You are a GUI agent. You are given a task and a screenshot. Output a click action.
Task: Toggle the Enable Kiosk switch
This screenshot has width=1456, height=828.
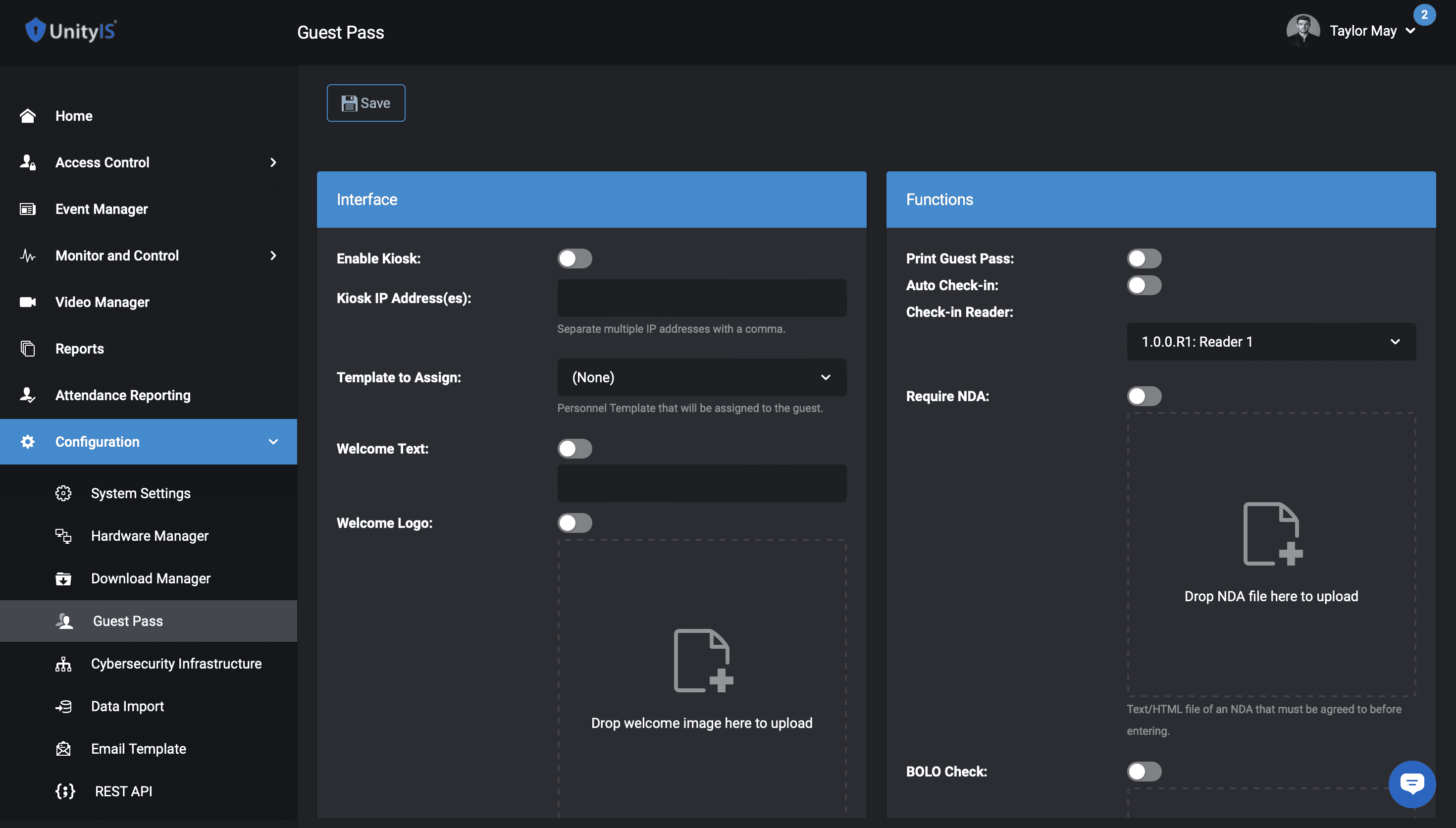coord(575,258)
